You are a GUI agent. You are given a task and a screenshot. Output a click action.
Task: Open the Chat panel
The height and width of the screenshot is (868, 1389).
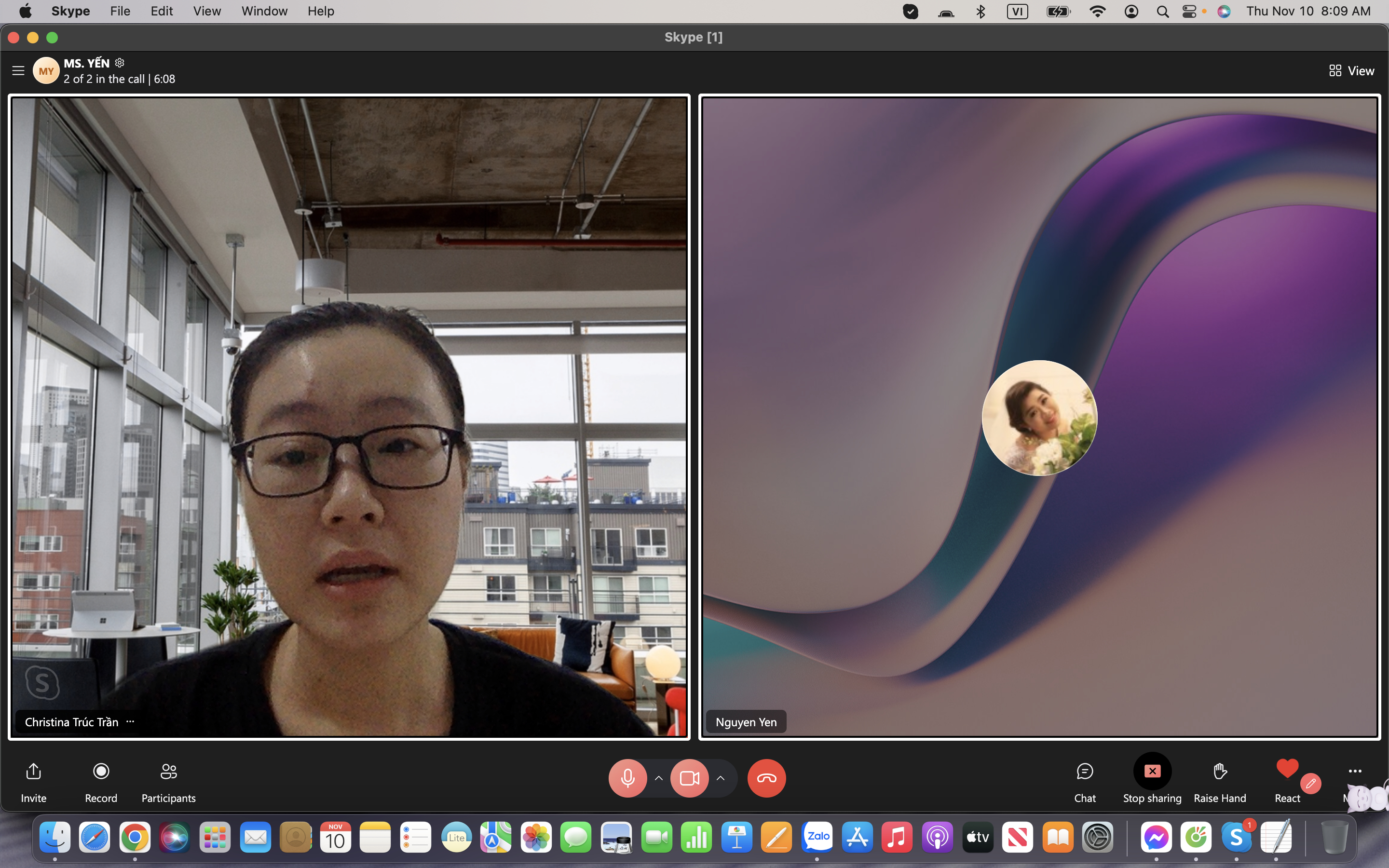(1085, 772)
